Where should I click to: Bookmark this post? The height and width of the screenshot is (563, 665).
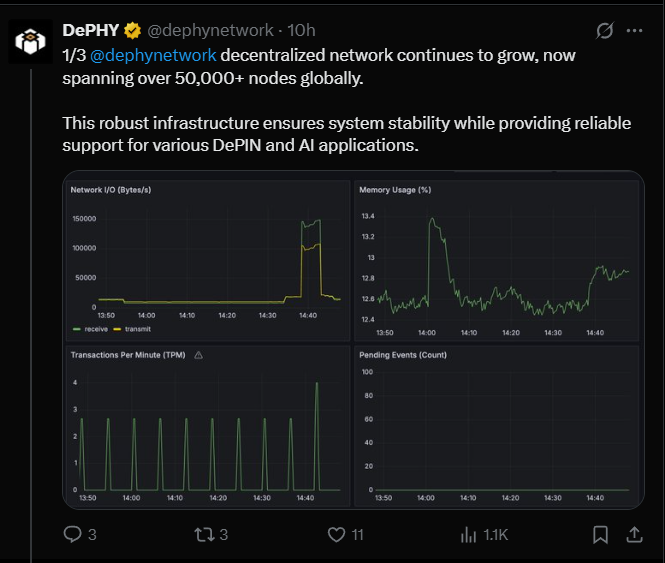(600, 535)
